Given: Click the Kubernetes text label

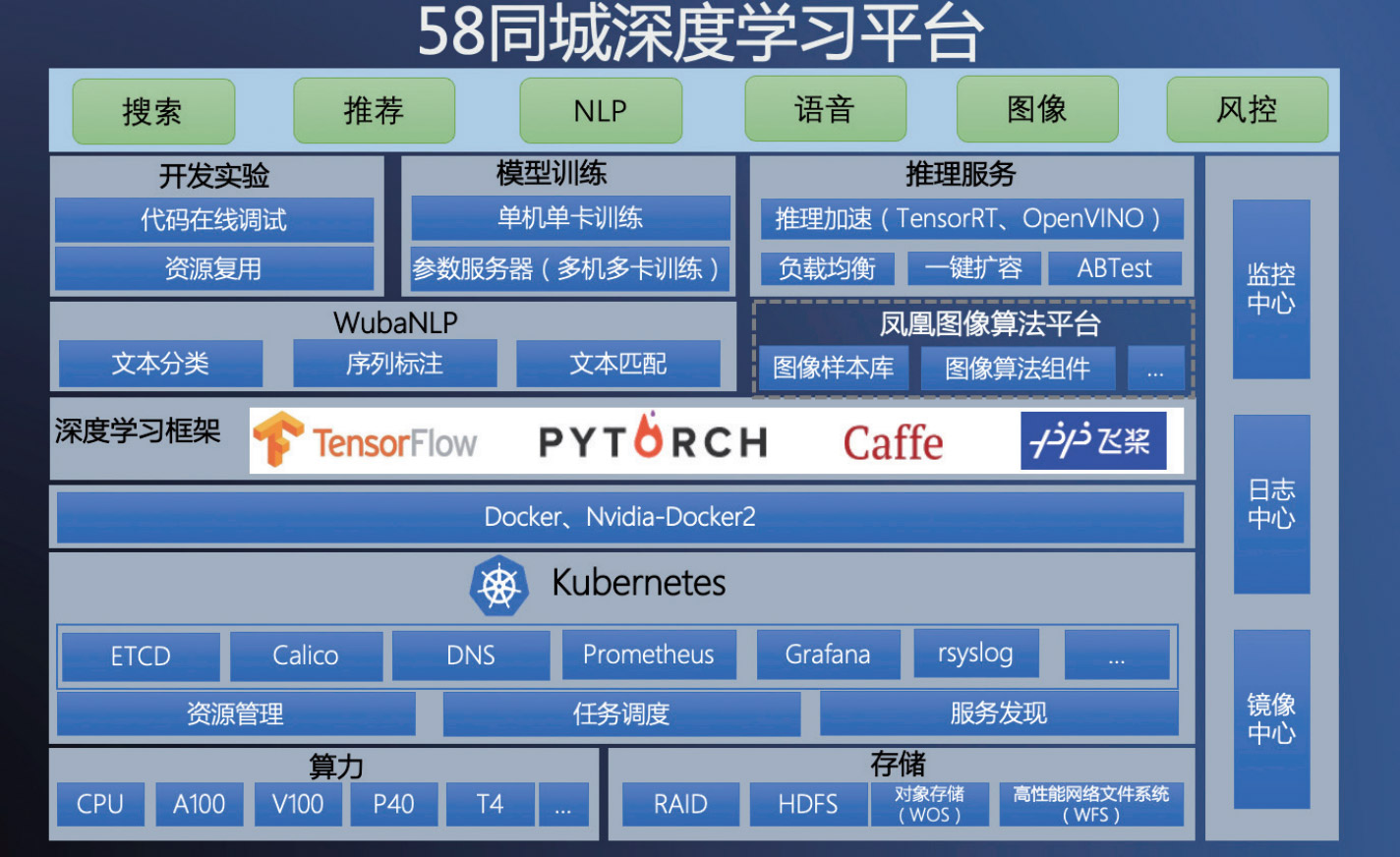Looking at the screenshot, I should pyautogui.click(x=639, y=583).
